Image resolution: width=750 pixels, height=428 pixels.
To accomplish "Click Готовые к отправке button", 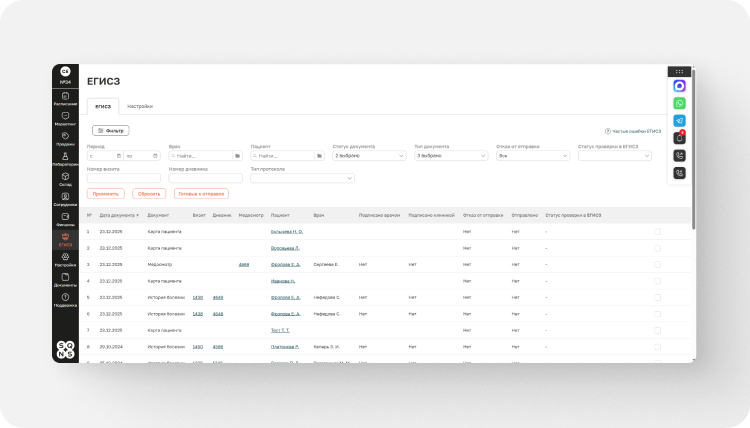I will click(201, 194).
